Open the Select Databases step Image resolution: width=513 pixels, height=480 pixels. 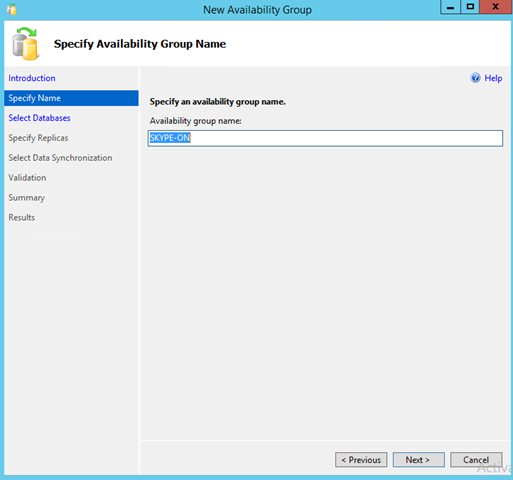(39, 118)
